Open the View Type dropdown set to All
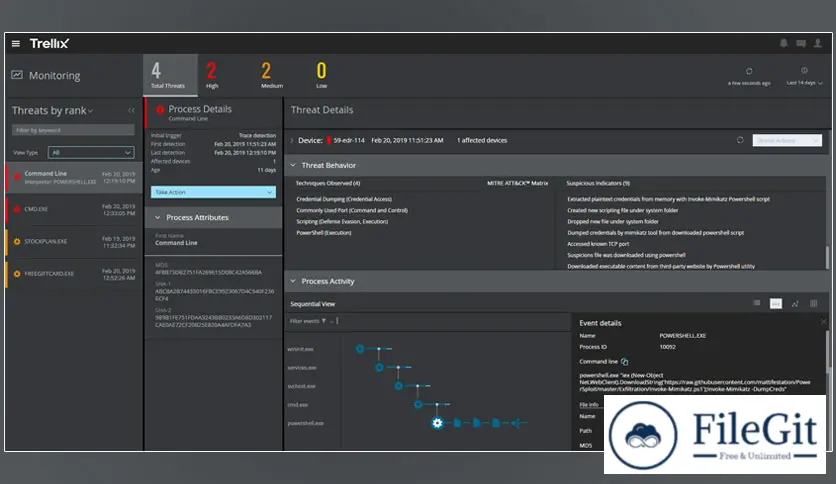Image resolution: width=836 pixels, height=484 pixels. pos(91,152)
